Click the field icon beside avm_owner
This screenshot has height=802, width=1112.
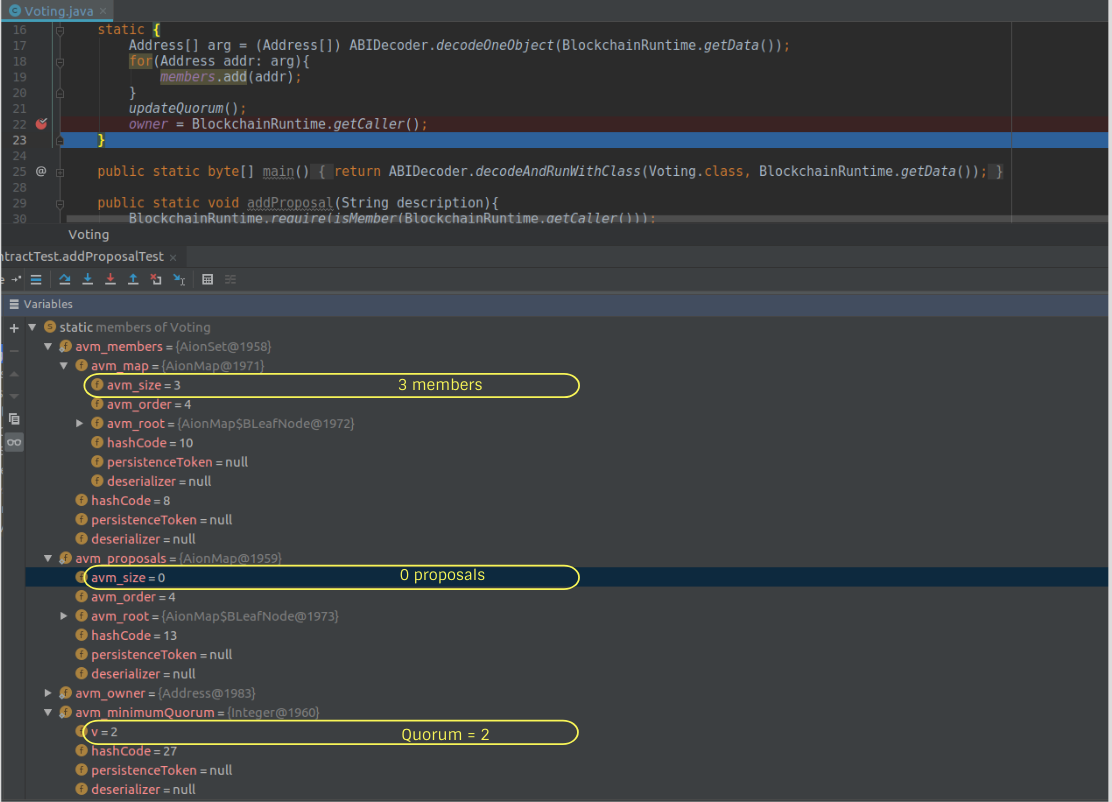(x=65, y=693)
